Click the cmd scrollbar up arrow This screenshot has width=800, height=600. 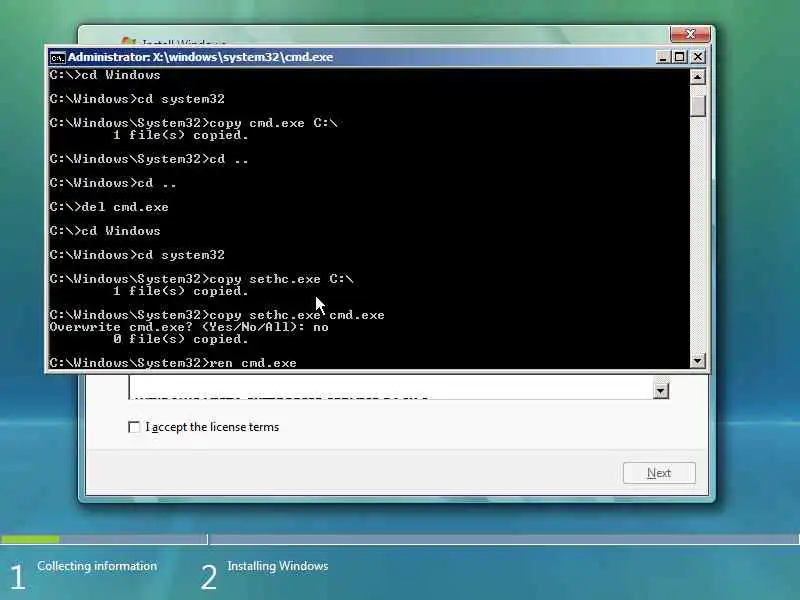coord(697,77)
